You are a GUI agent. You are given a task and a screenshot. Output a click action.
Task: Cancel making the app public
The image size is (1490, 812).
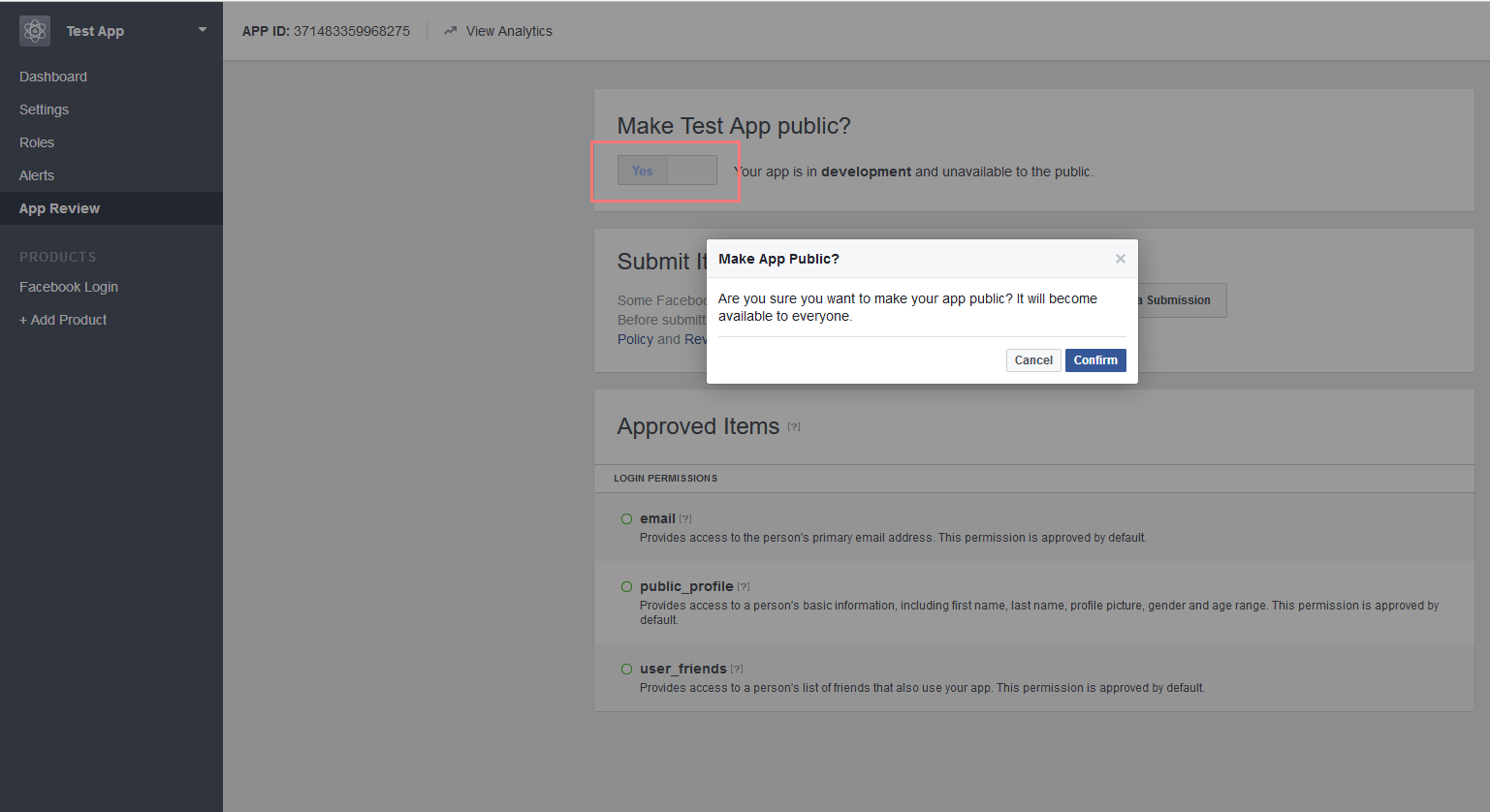click(x=1033, y=360)
